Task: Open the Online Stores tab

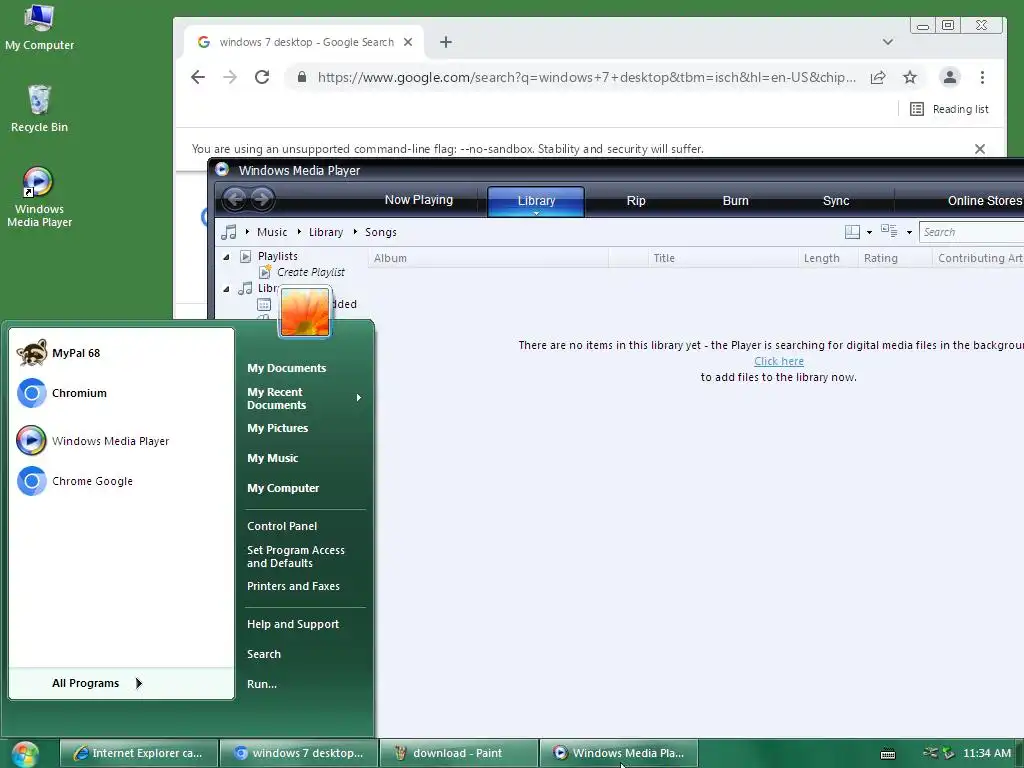Action: point(984,200)
